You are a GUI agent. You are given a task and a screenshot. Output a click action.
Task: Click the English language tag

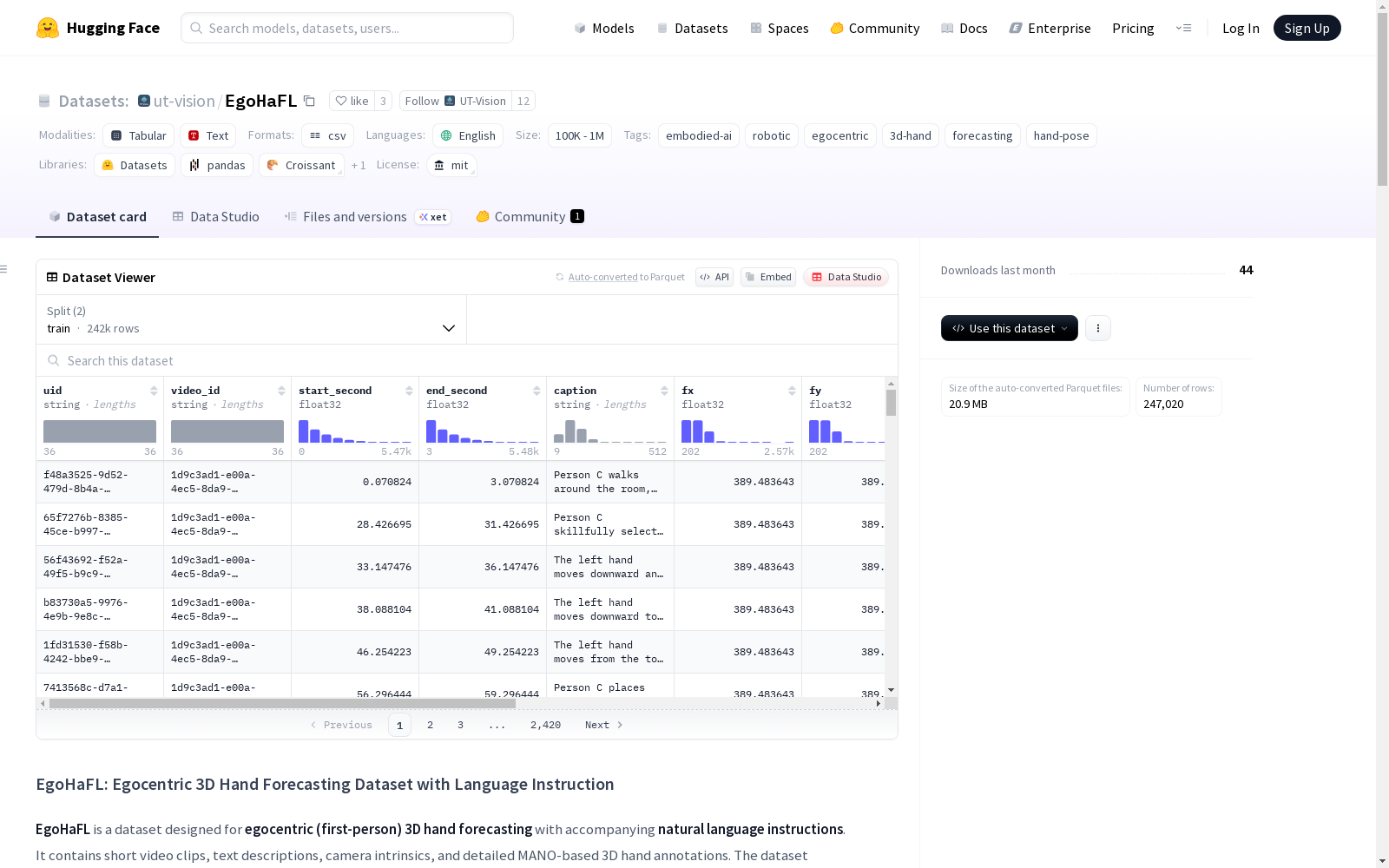(x=468, y=135)
